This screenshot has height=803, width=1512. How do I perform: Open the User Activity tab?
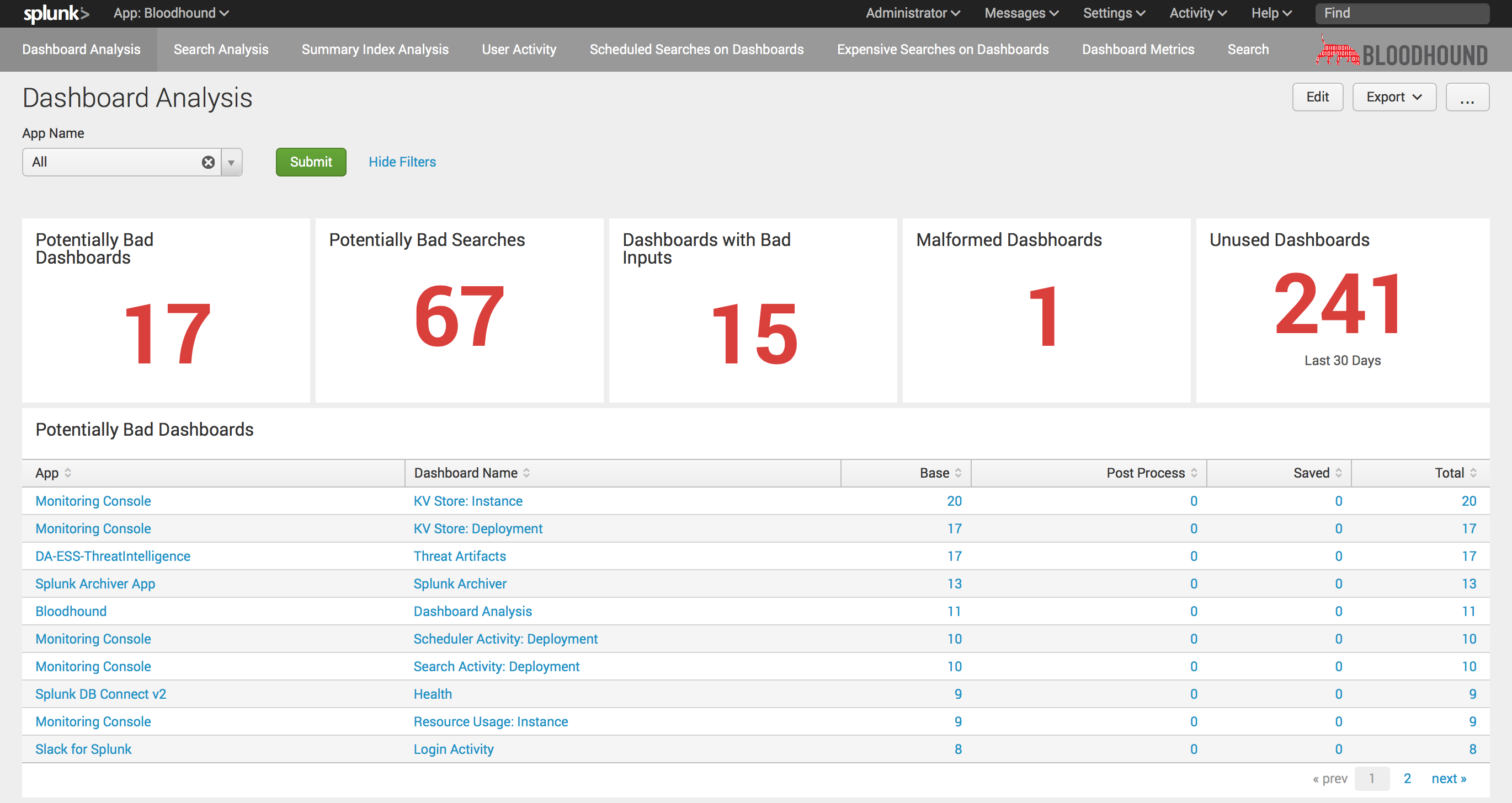519,50
